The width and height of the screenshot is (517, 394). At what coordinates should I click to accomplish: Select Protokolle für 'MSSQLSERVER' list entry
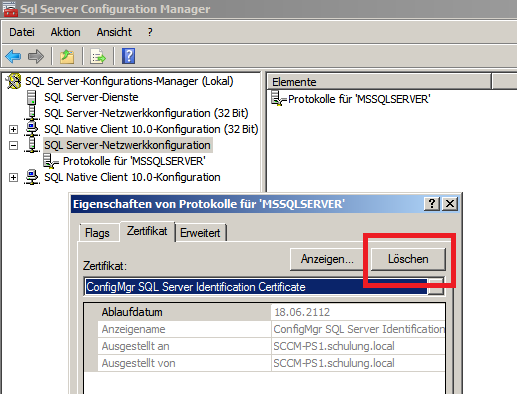(359, 99)
